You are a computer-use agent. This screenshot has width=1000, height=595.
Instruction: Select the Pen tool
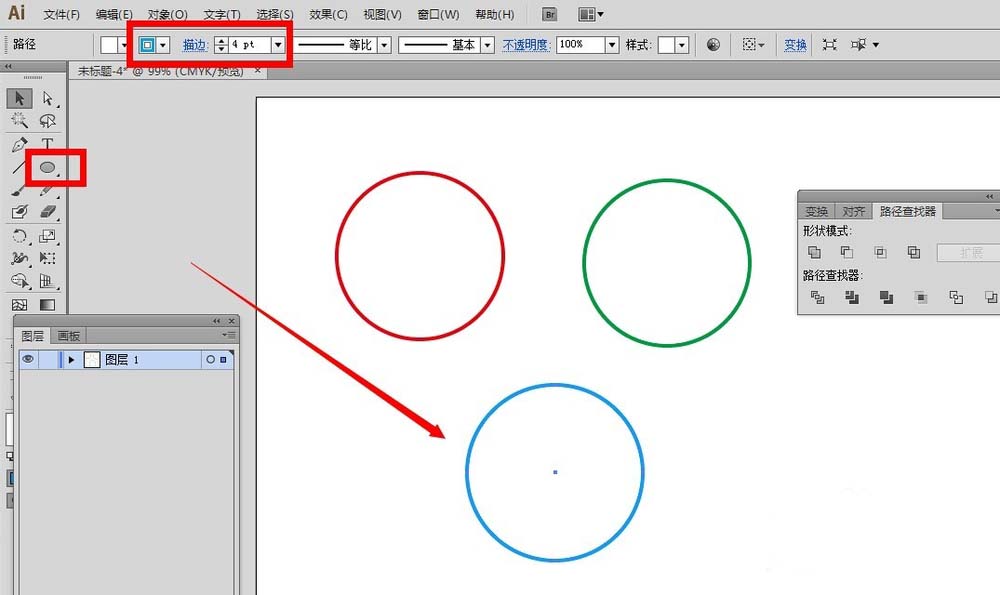click(x=19, y=144)
